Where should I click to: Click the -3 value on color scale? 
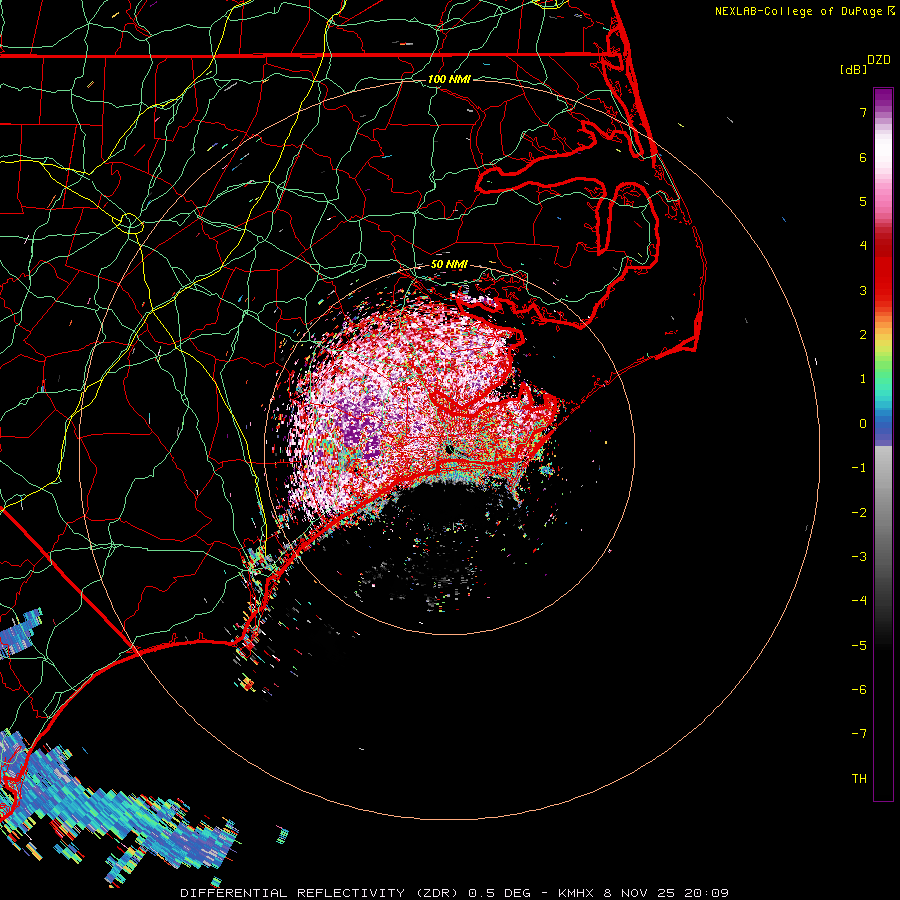[x=859, y=557]
